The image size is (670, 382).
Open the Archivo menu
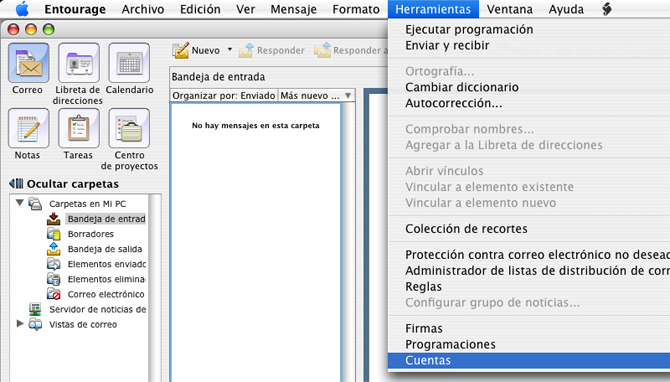tap(143, 9)
